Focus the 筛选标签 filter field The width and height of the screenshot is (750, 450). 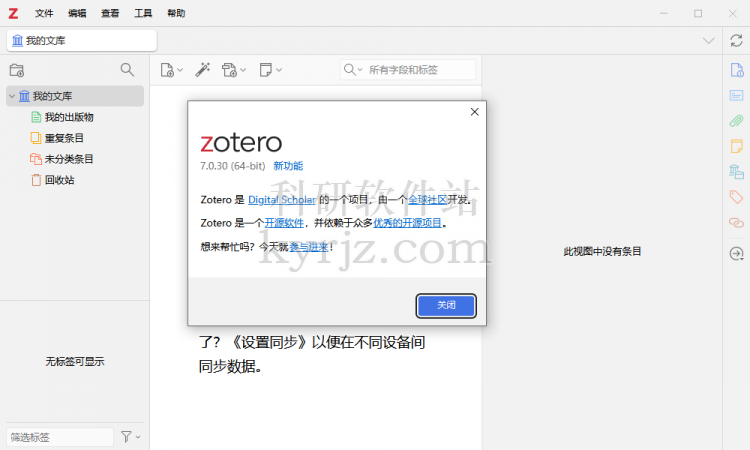coord(60,437)
